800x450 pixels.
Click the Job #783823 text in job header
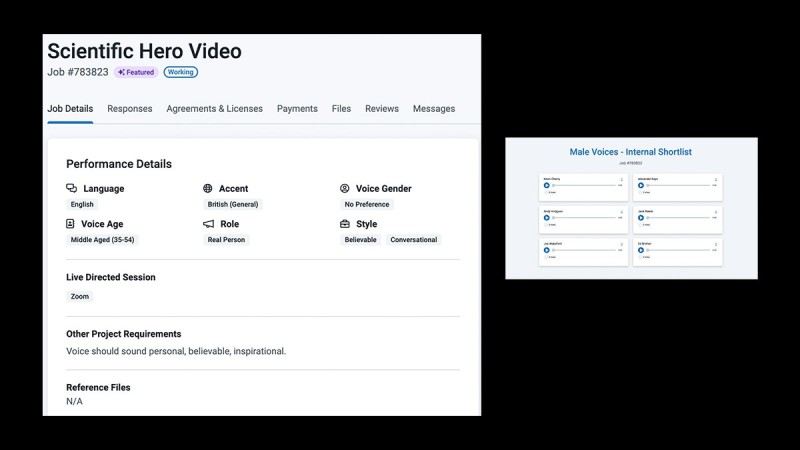click(78, 72)
